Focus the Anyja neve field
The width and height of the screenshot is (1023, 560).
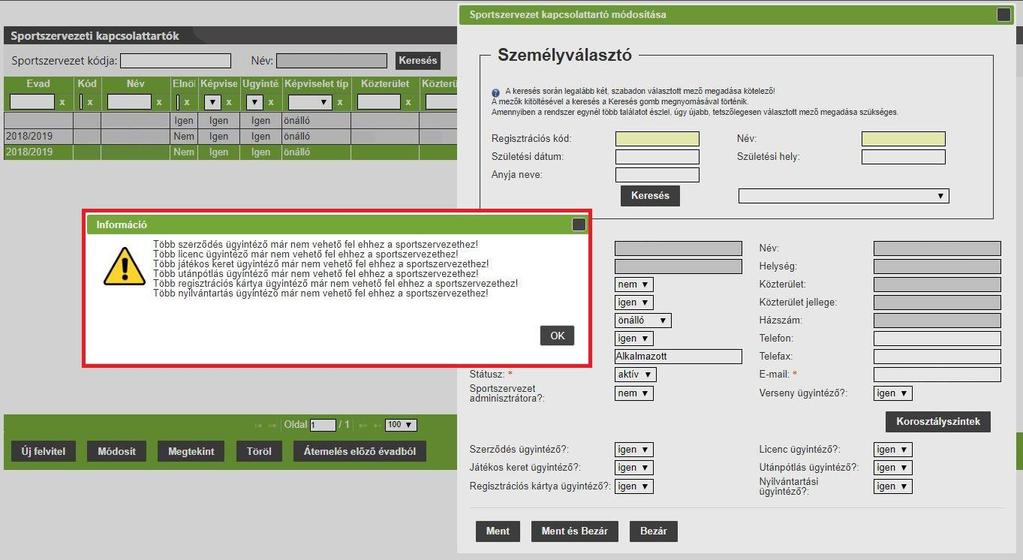coord(657,175)
